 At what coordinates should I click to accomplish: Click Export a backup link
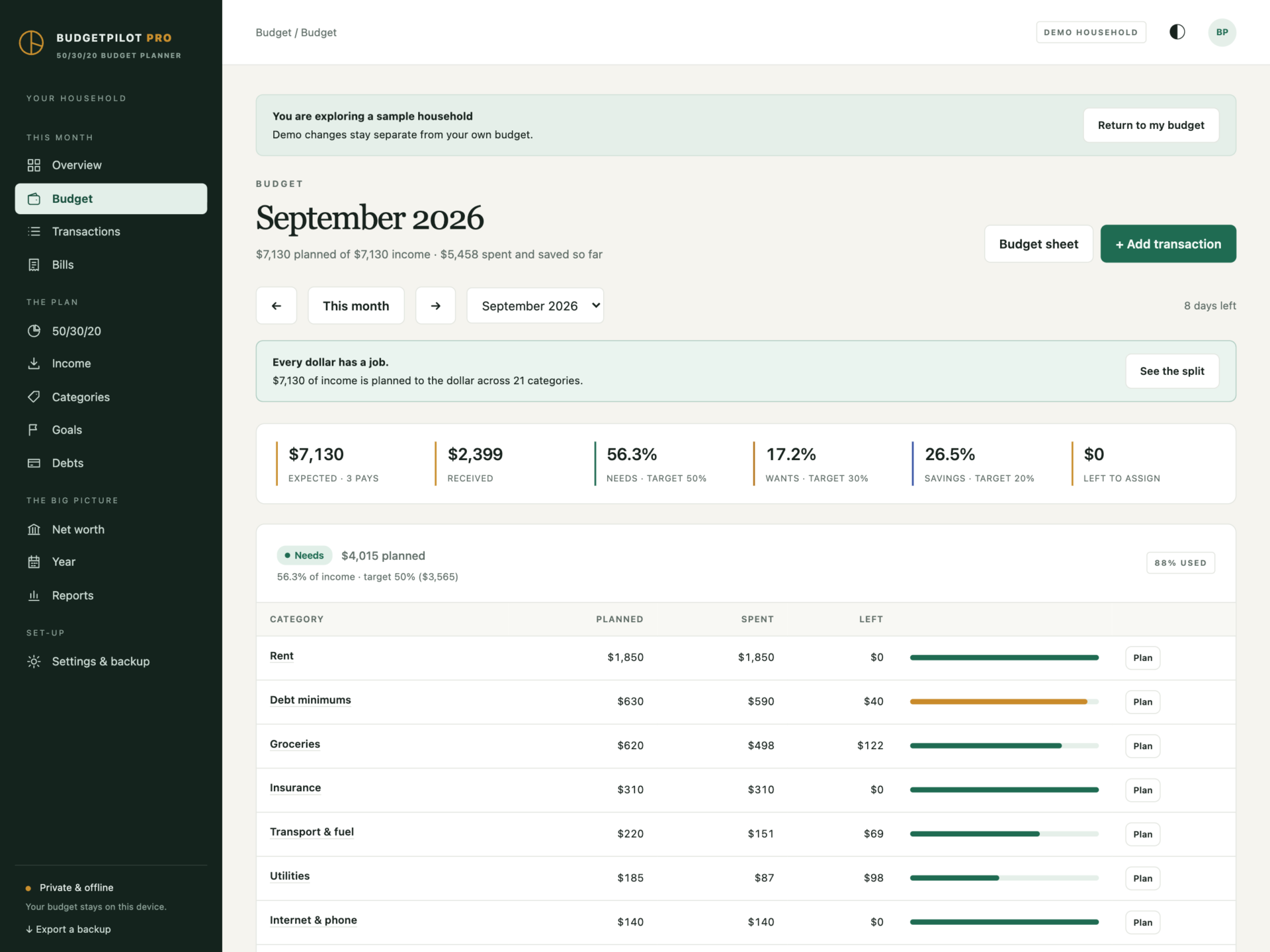click(68, 929)
